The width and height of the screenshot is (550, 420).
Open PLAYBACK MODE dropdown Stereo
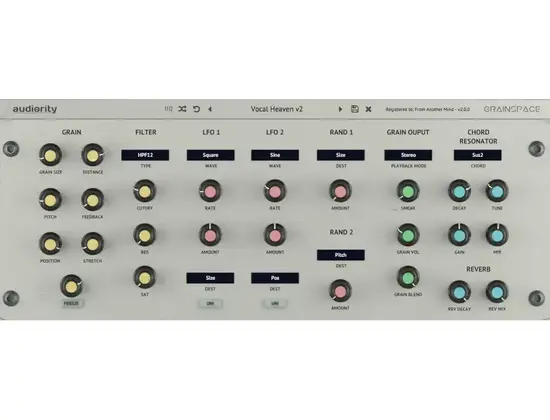click(x=408, y=155)
